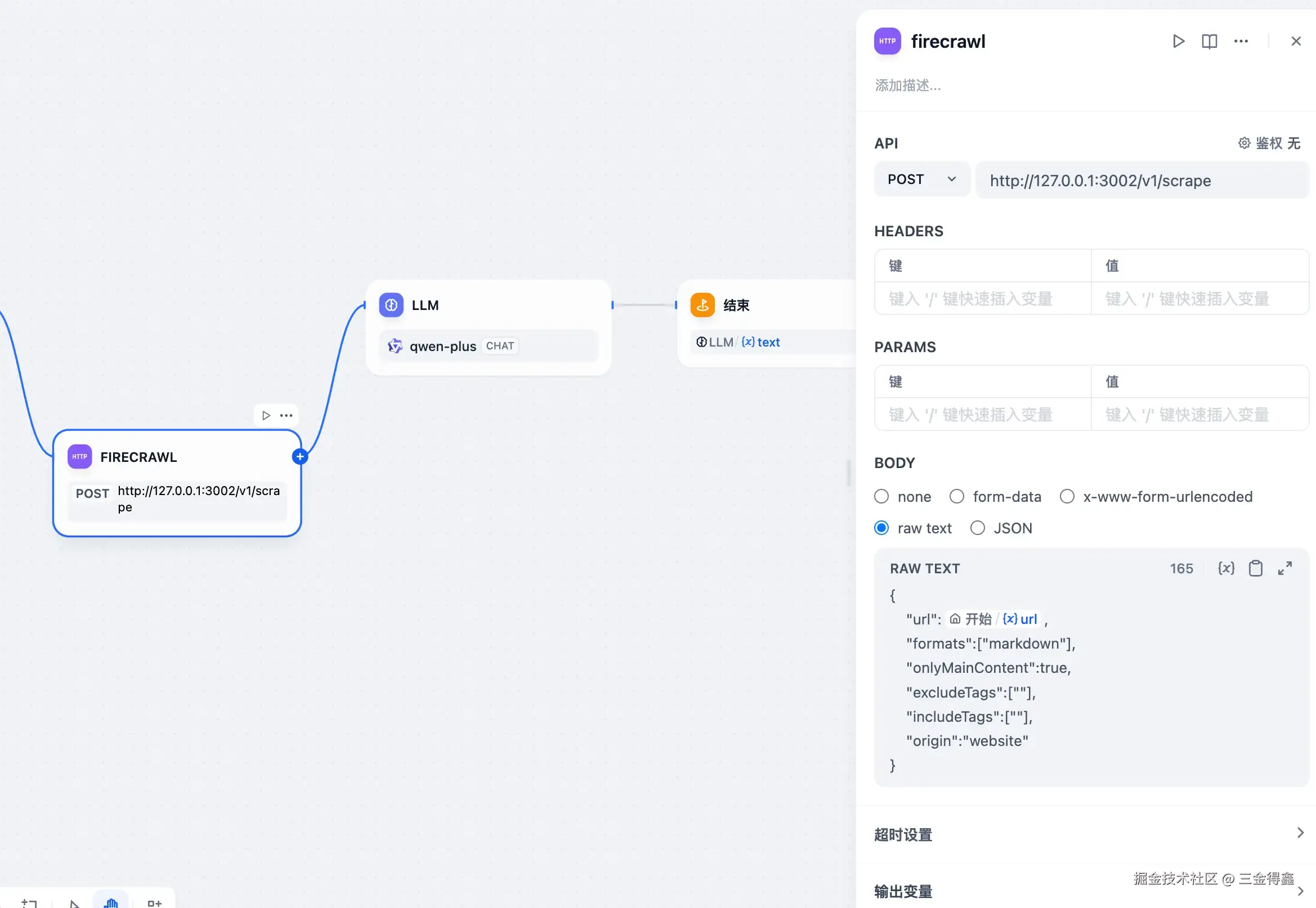Image resolution: width=1316 pixels, height=908 pixels.
Task: Run FIRECRAWL node from canvas play icon
Action: (x=266, y=415)
